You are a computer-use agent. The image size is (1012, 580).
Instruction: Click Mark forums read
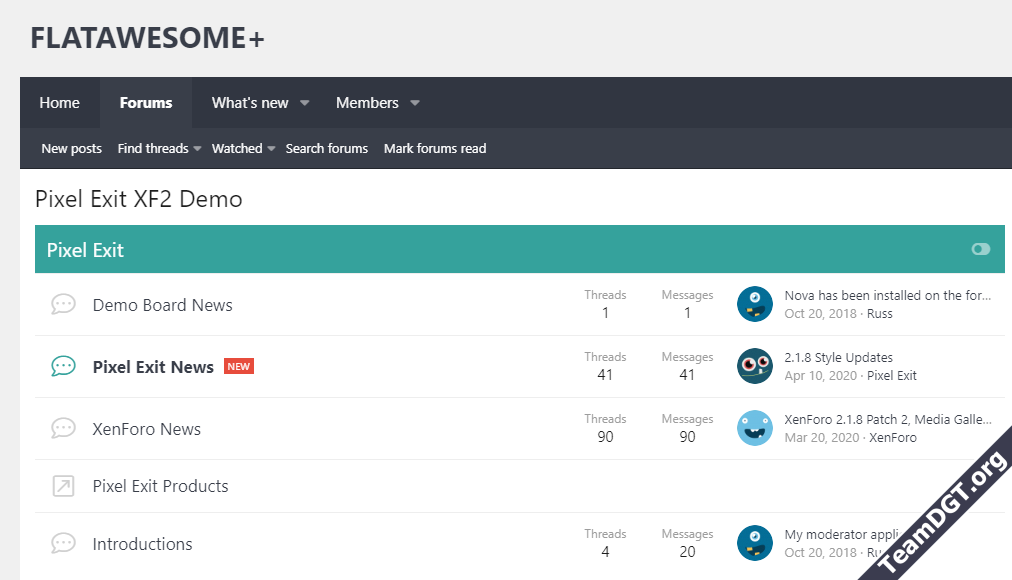click(435, 148)
